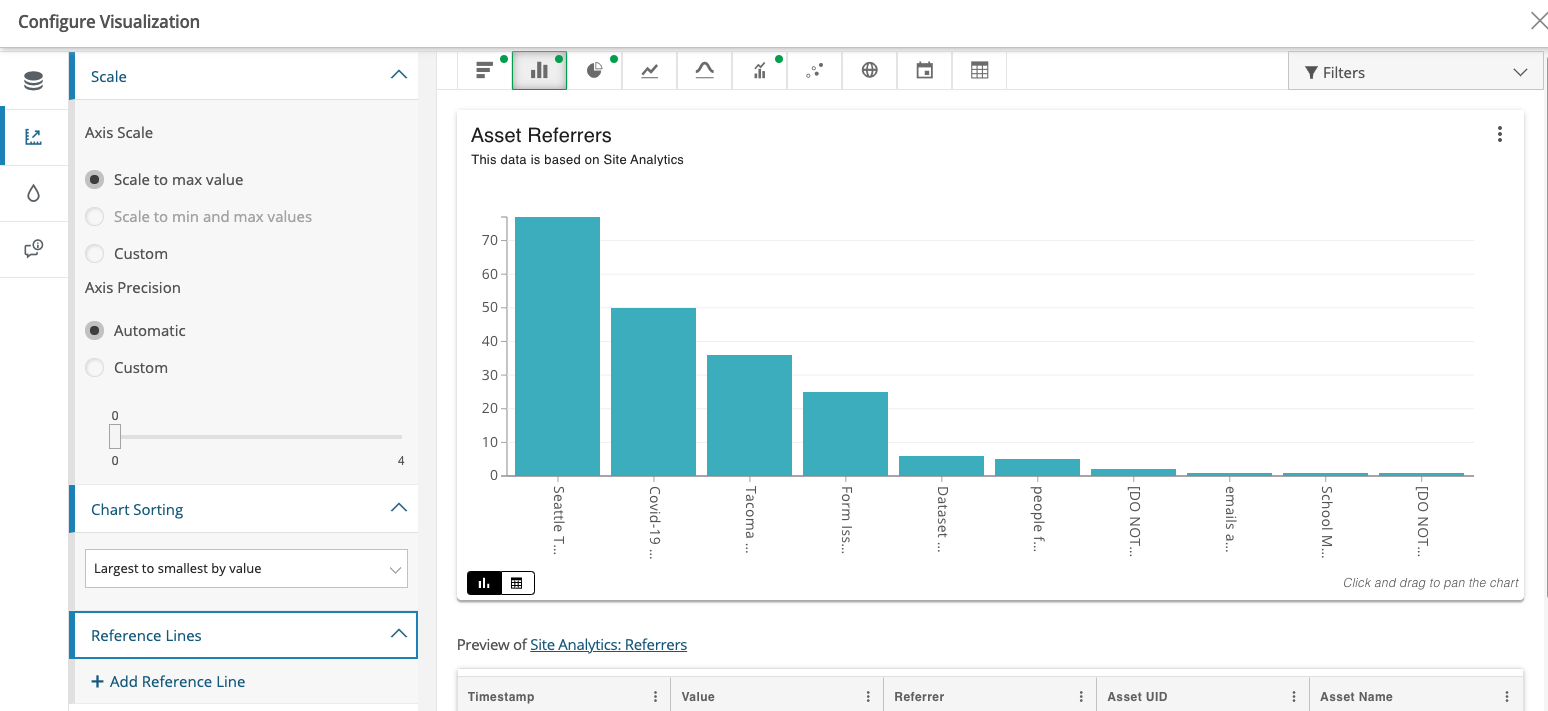
Task: Open the Axis and chart settings tab
Action: coord(34,137)
